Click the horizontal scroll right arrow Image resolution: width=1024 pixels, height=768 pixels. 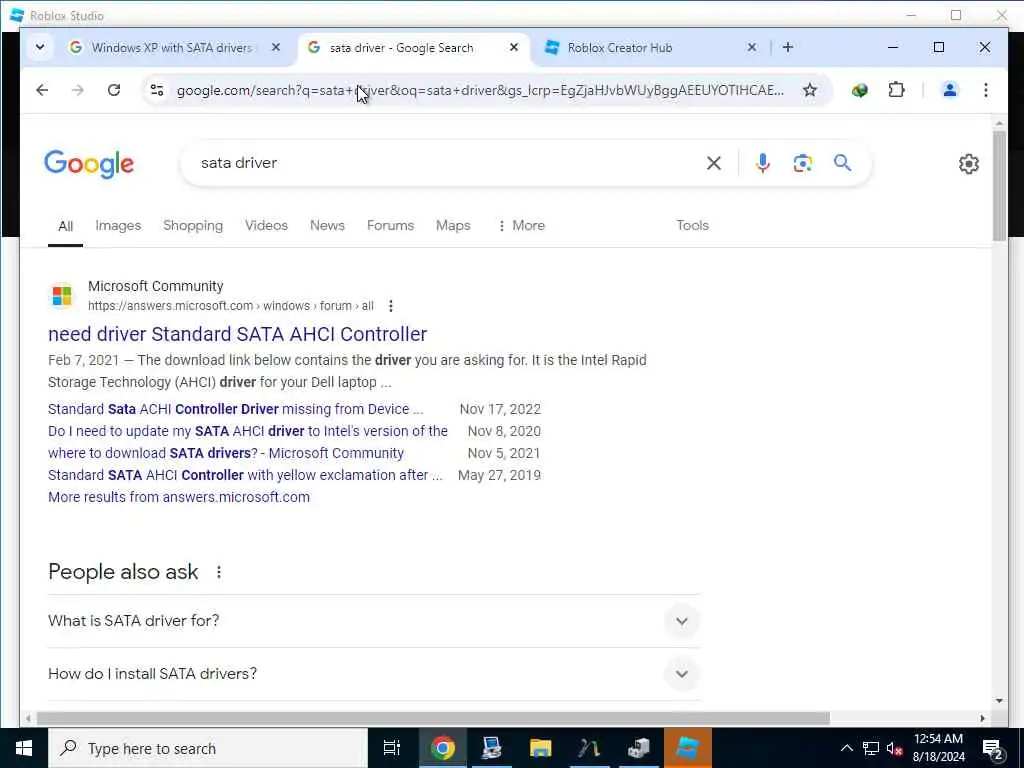click(982, 718)
